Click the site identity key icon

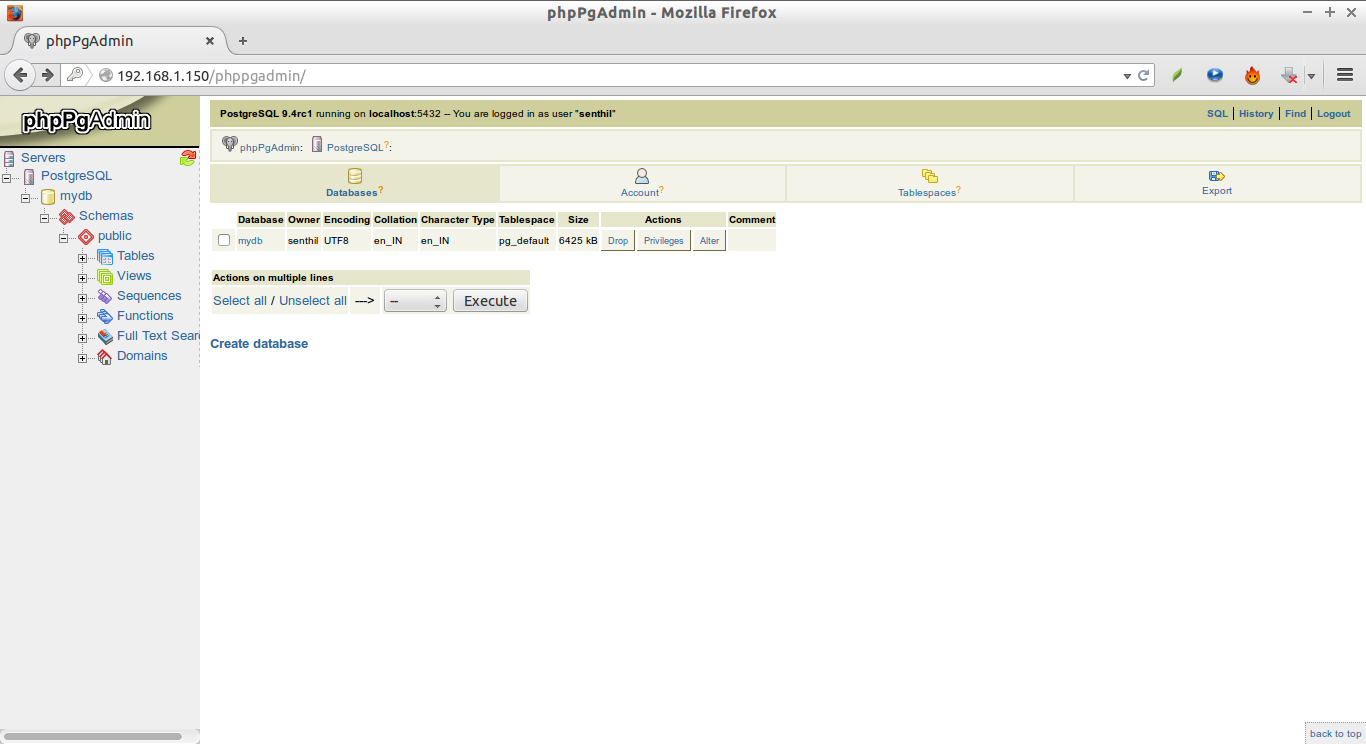74,75
